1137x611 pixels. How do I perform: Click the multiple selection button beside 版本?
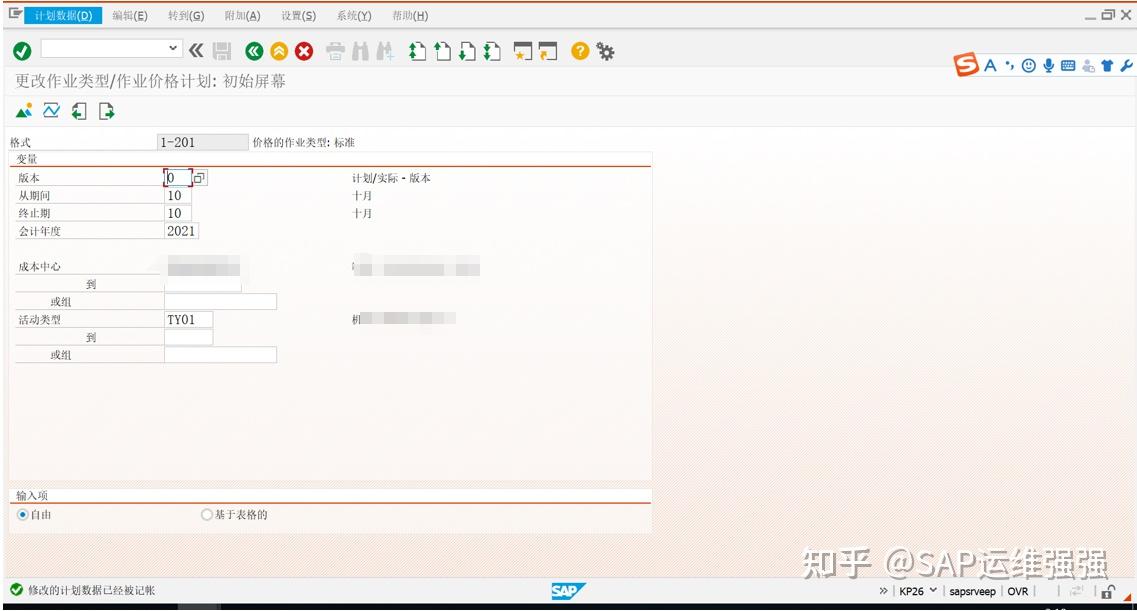click(x=198, y=176)
